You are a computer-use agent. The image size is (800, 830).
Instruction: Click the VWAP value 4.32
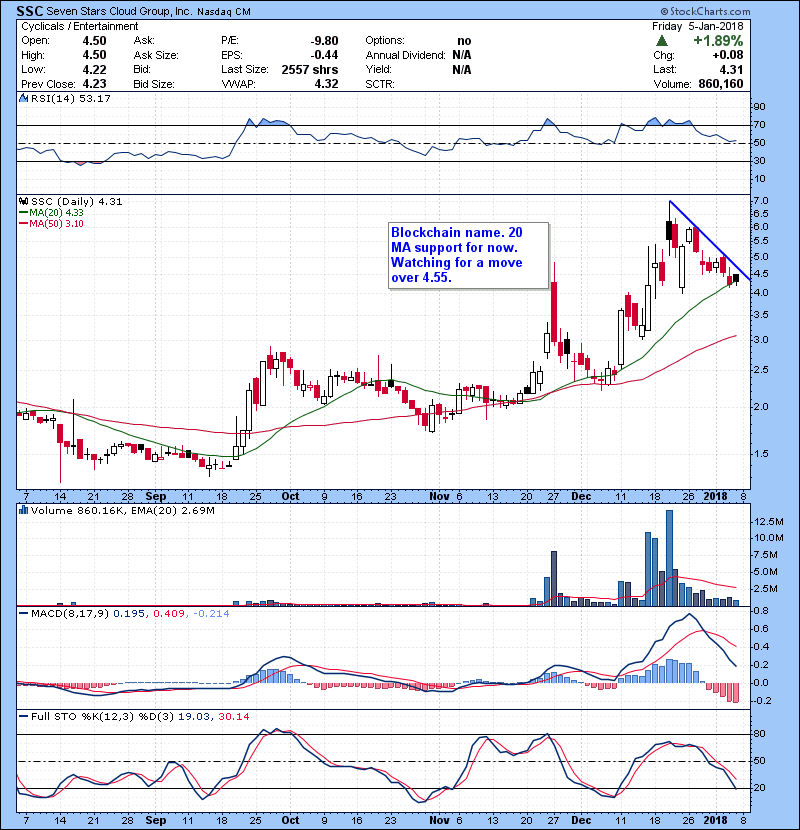tap(326, 84)
